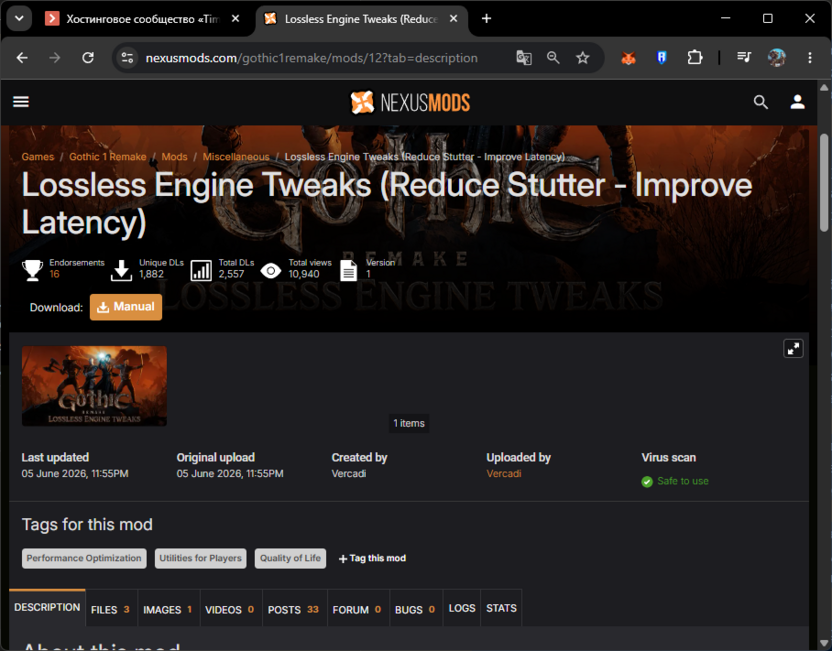Viewport: 832px width, 651px height.
Task: Follow the Miscellaneous breadcrumb link
Action: pyautogui.click(x=236, y=157)
